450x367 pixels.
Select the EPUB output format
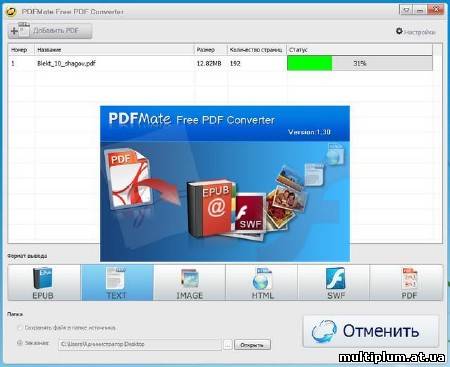[44, 283]
